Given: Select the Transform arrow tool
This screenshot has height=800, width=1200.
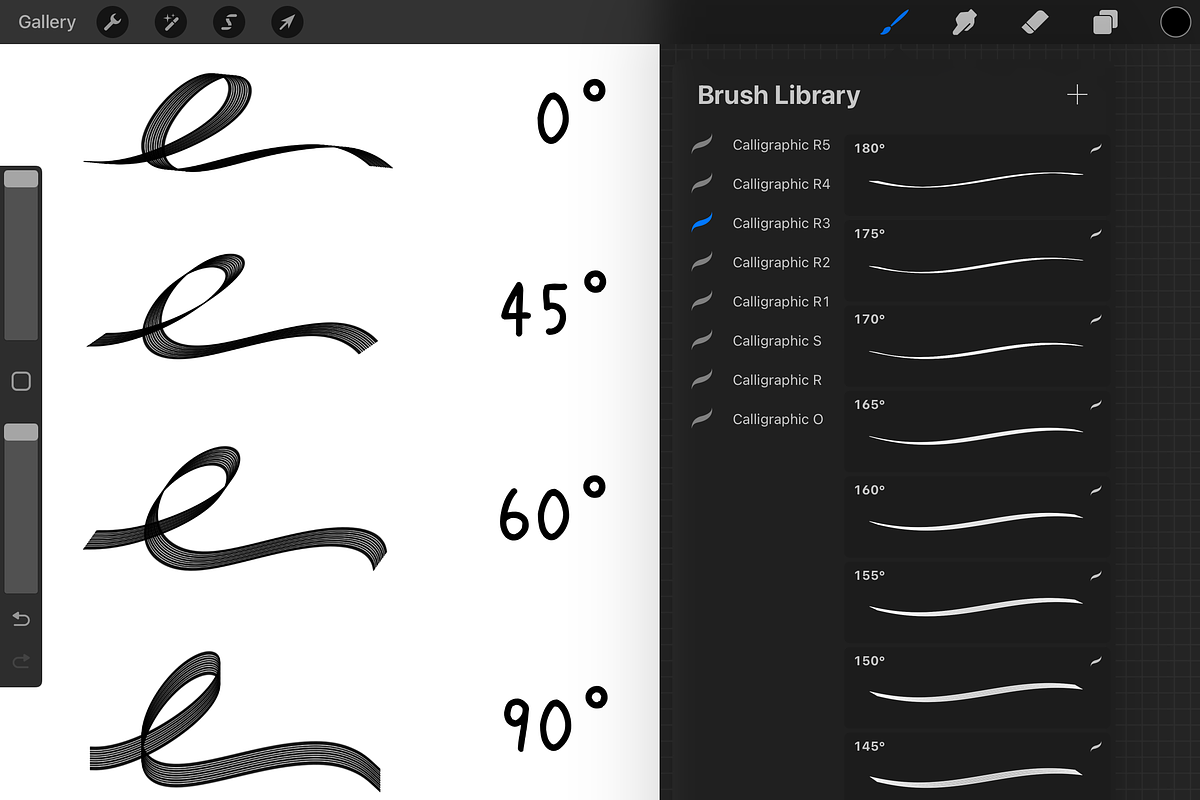Looking at the screenshot, I should point(287,22).
